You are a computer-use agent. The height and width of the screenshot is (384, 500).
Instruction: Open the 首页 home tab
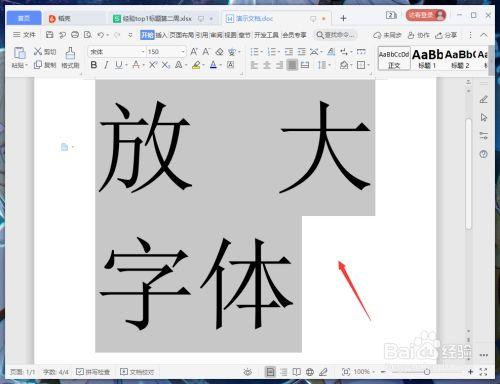point(24,18)
